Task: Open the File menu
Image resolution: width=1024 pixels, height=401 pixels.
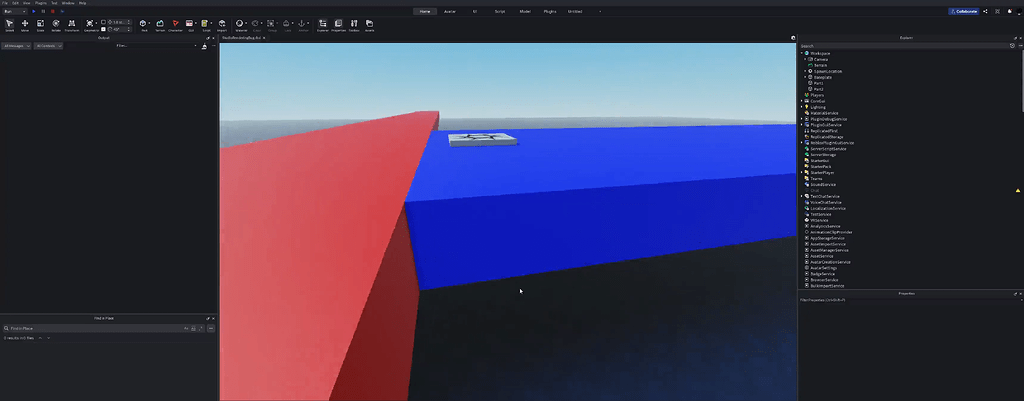Action: point(5,3)
